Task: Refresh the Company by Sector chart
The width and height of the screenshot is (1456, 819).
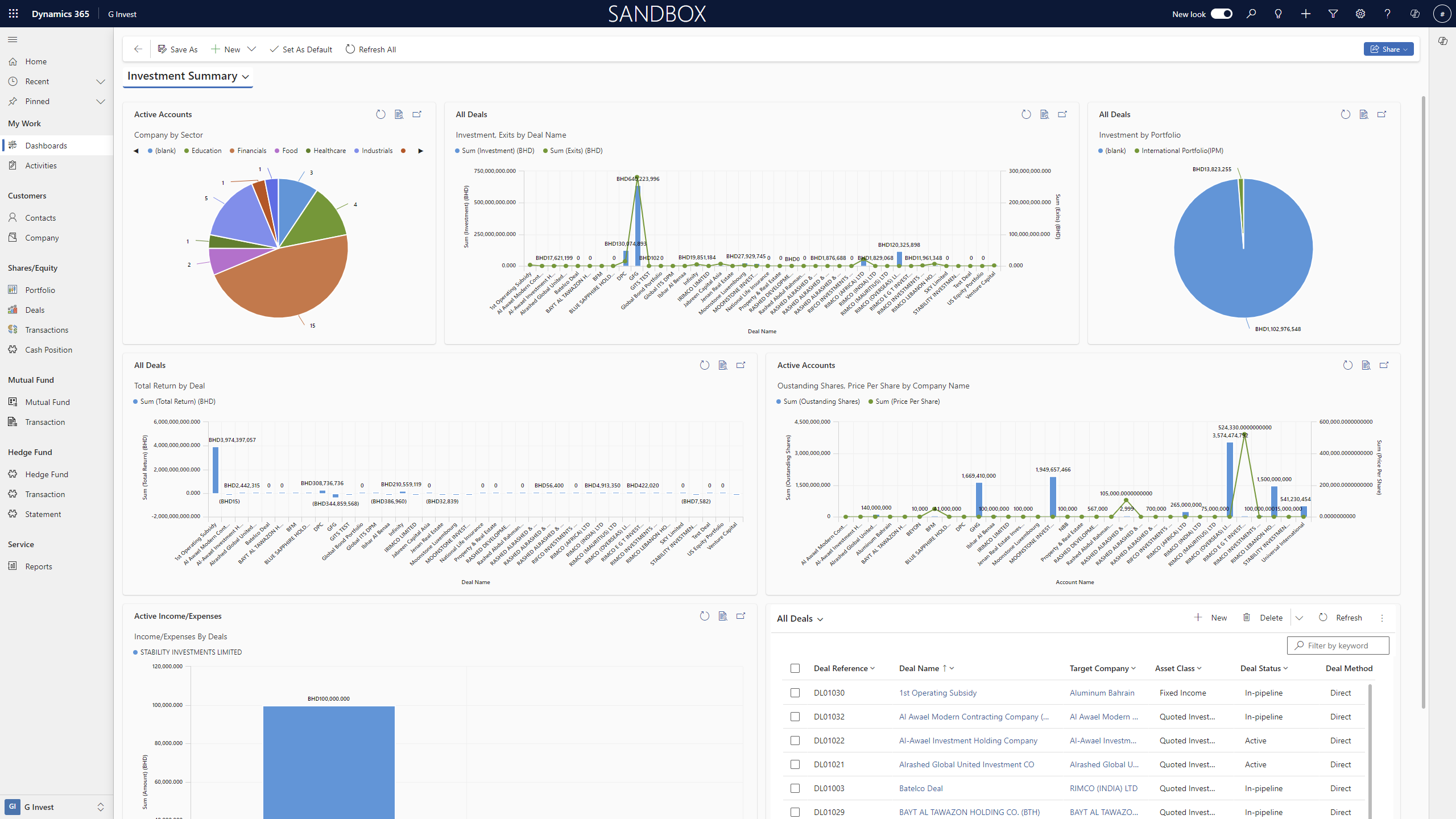Action: (x=380, y=114)
